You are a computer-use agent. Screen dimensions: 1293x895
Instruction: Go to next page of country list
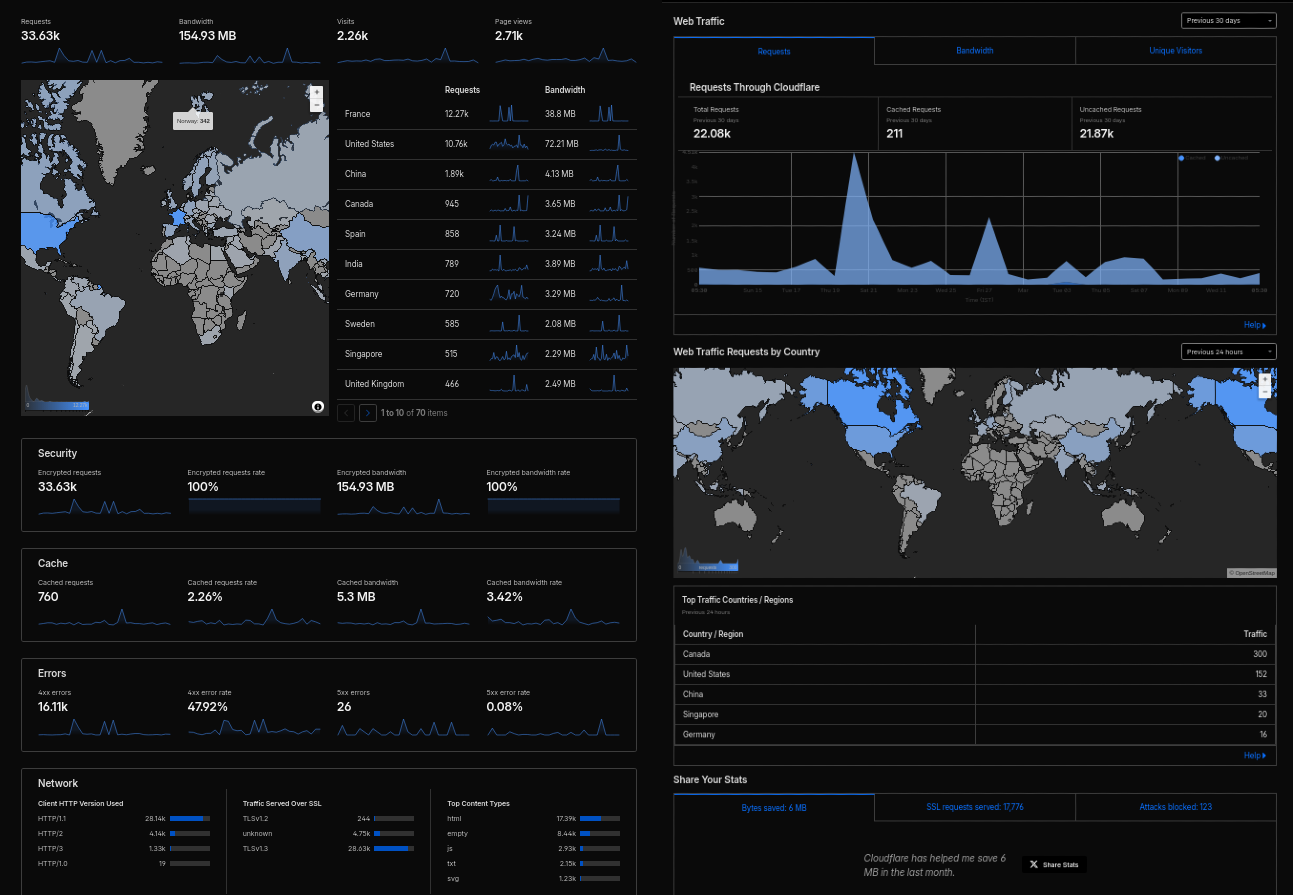pyautogui.click(x=368, y=412)
